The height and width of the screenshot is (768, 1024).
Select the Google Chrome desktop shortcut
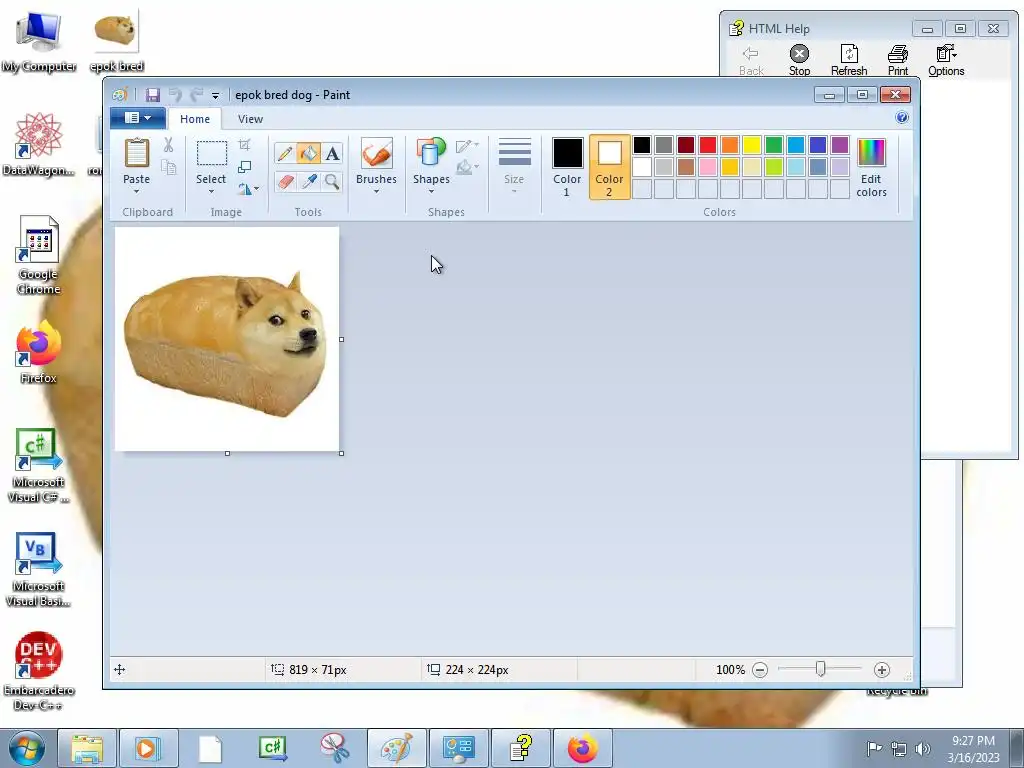pos(39,255)
